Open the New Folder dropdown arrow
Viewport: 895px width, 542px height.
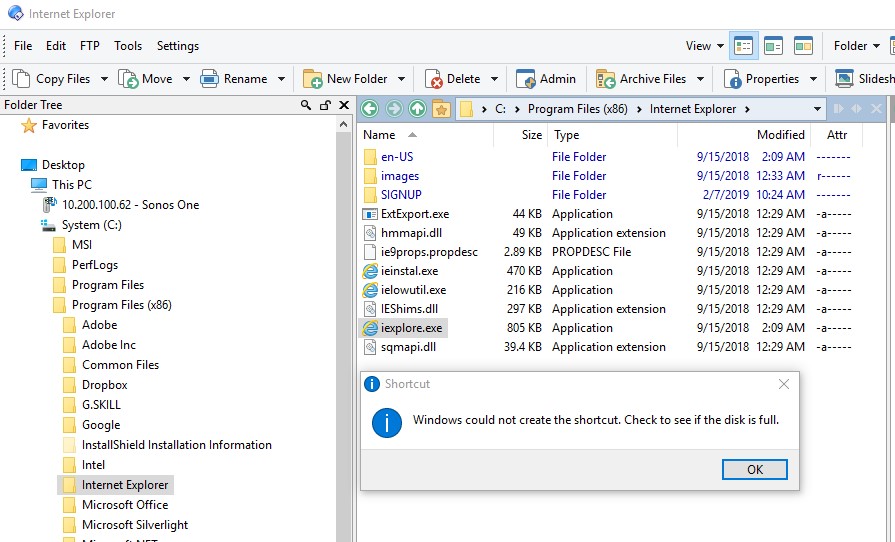pyautogui.click(x=401, y=79)
